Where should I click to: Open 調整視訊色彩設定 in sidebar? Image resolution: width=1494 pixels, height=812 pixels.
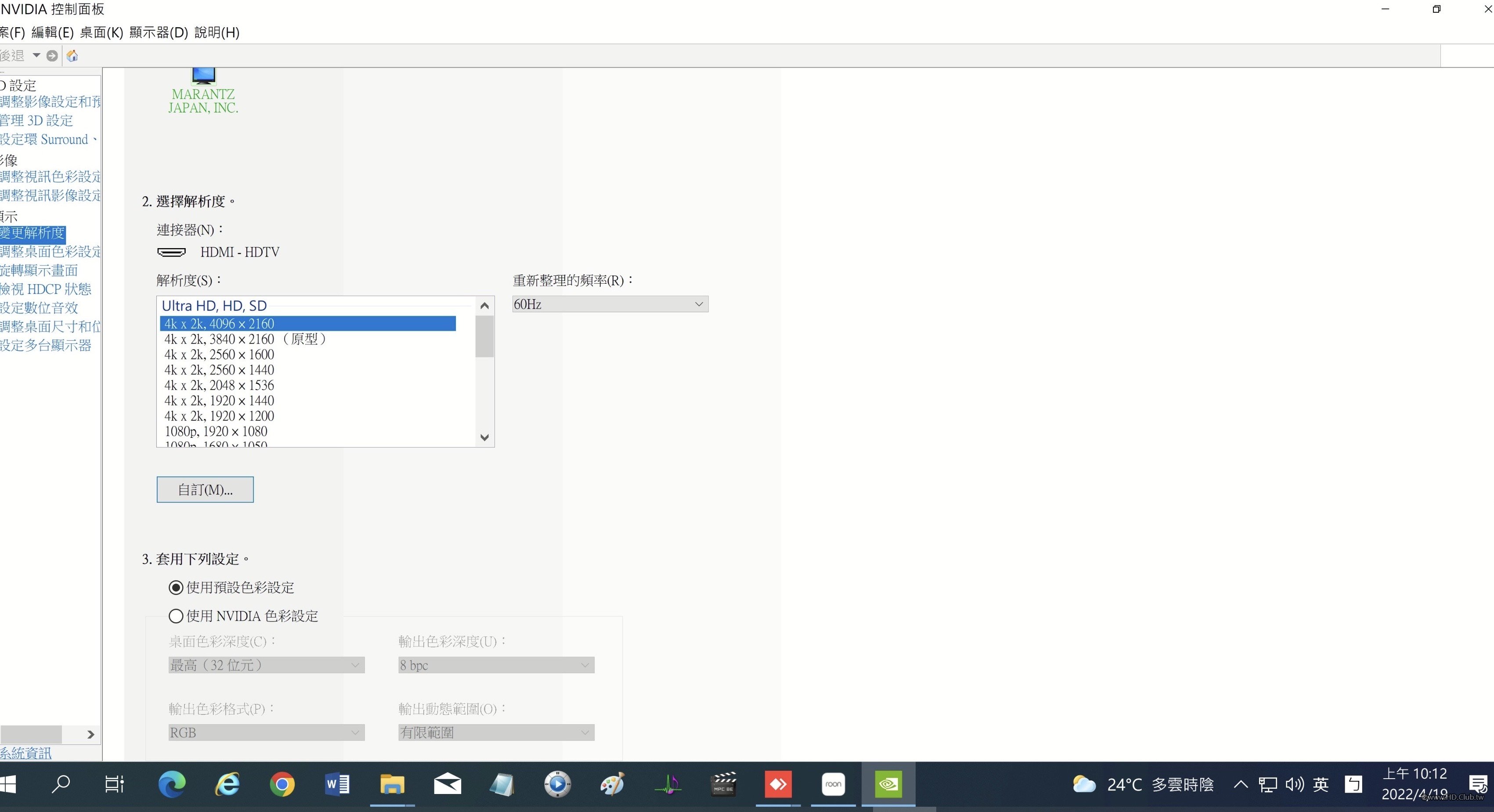tap(51, 176)
